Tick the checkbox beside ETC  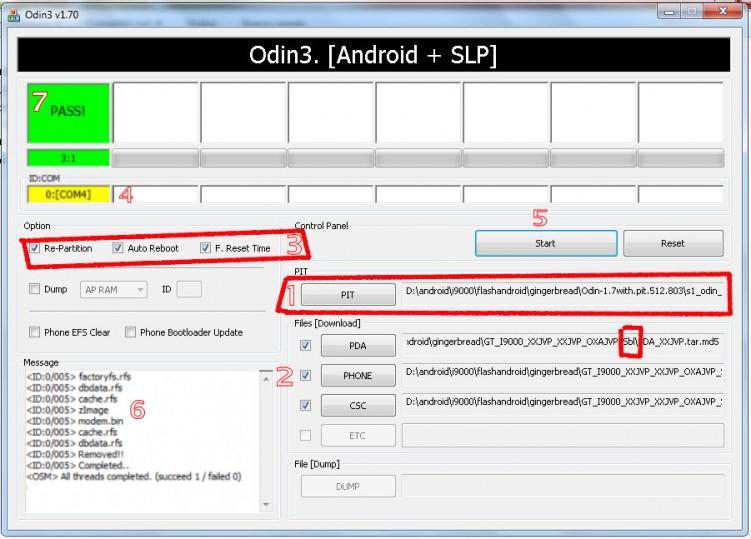pyautogui.click(x=305, y=436)
